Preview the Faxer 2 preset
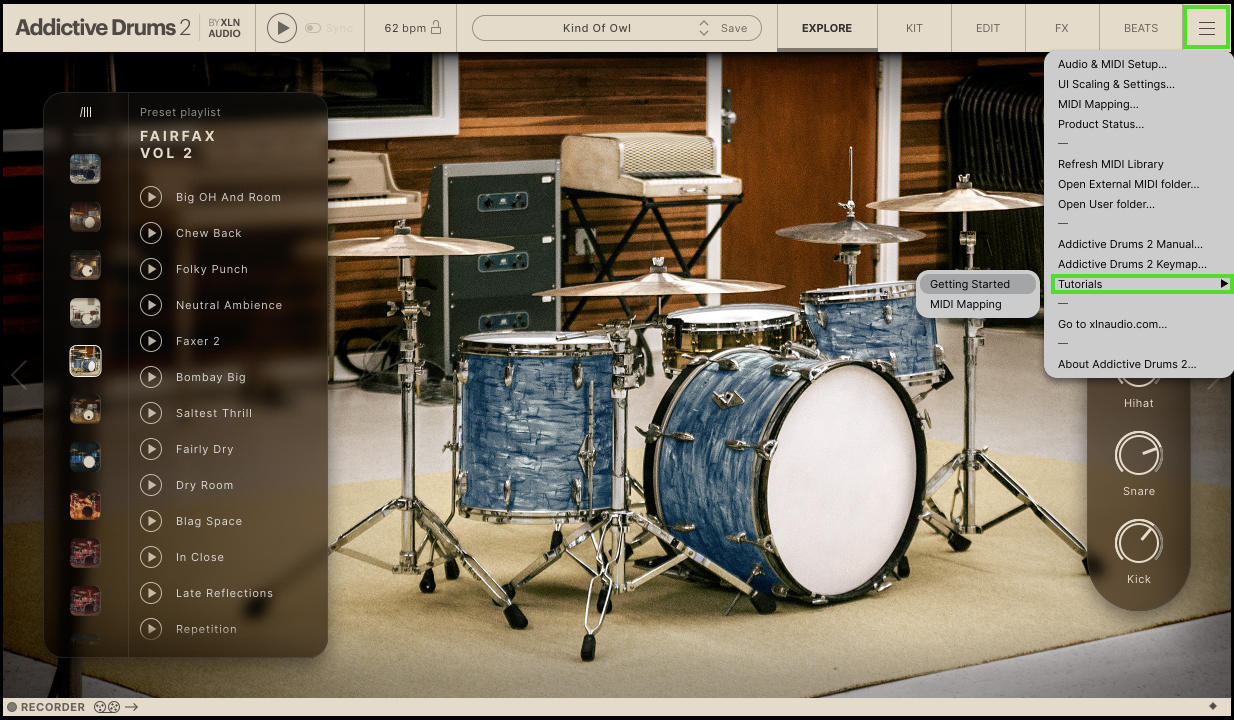 151,341
